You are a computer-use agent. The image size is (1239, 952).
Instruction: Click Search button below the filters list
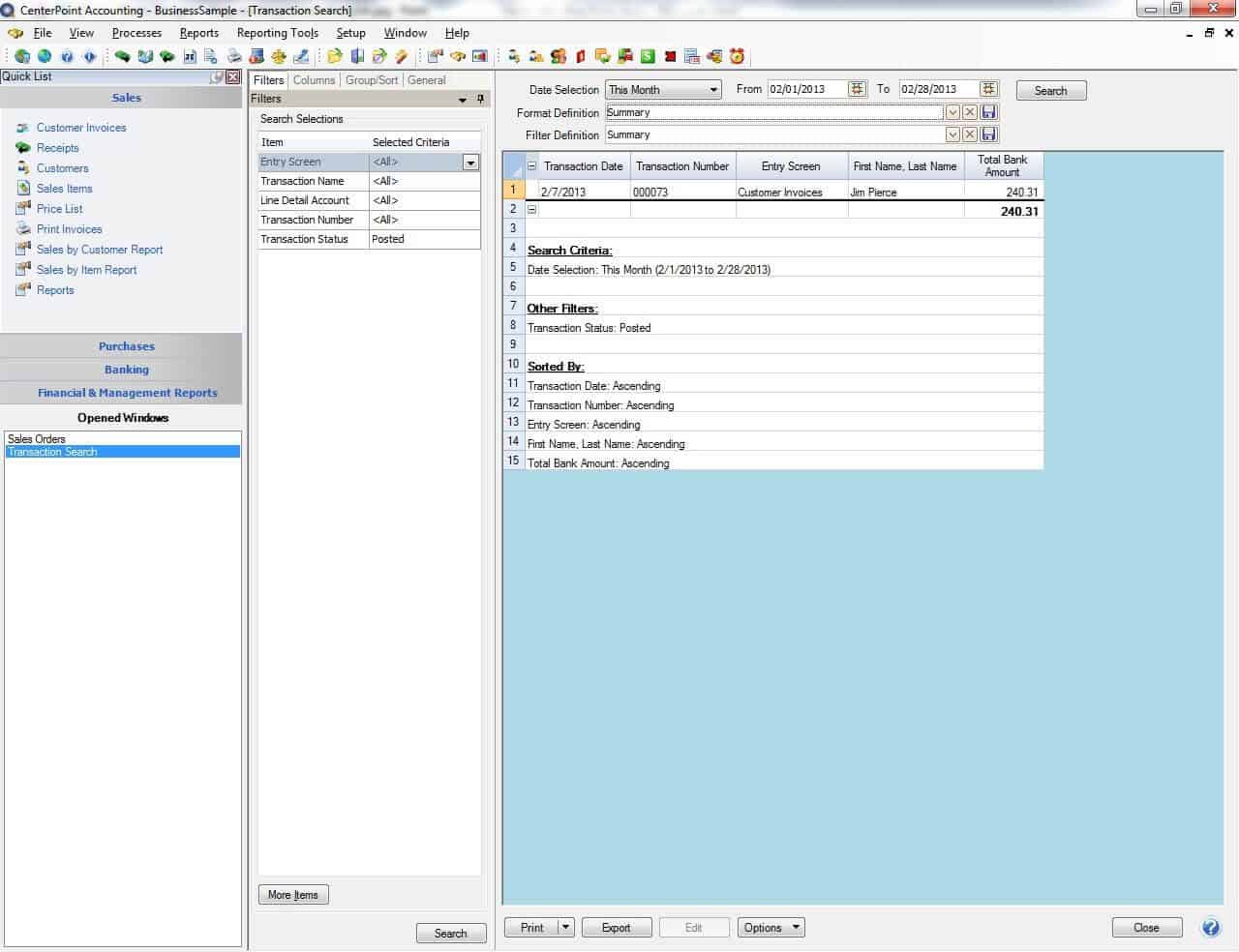pyautogui.click(x=451, y=934)
